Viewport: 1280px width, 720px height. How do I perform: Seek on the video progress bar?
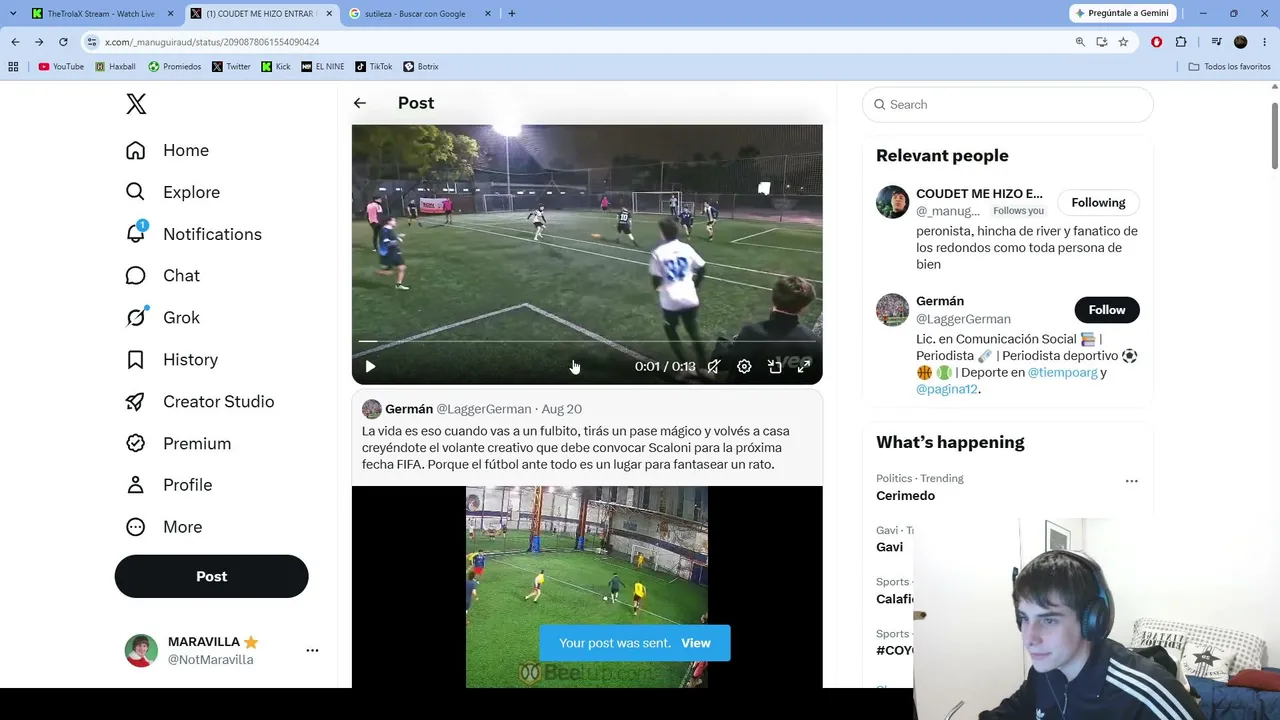[x=587, y=342]
